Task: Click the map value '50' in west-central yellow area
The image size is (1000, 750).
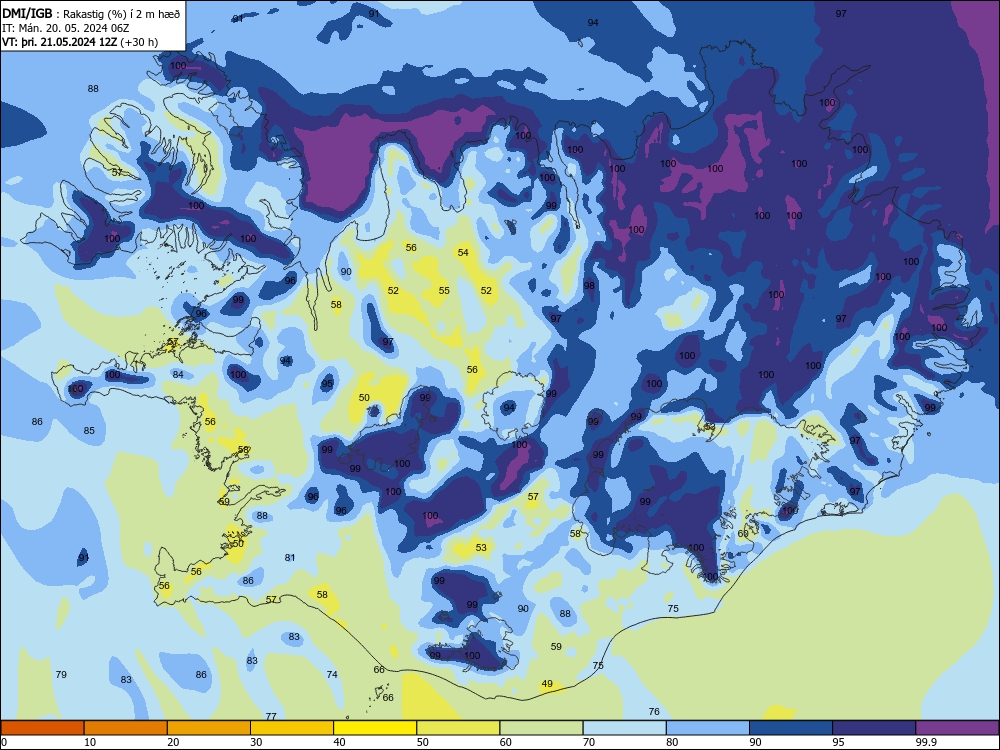Action: pos(364,397)
